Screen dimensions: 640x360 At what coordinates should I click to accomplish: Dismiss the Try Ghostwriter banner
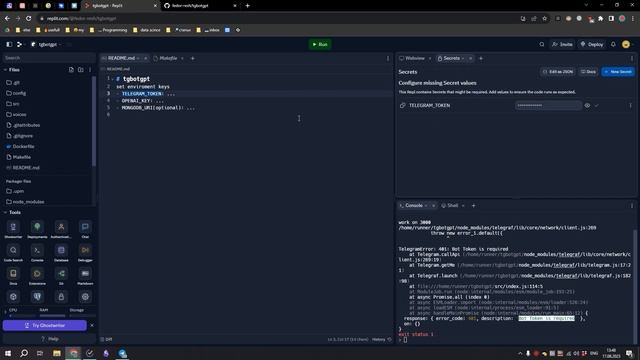(92, 325)
